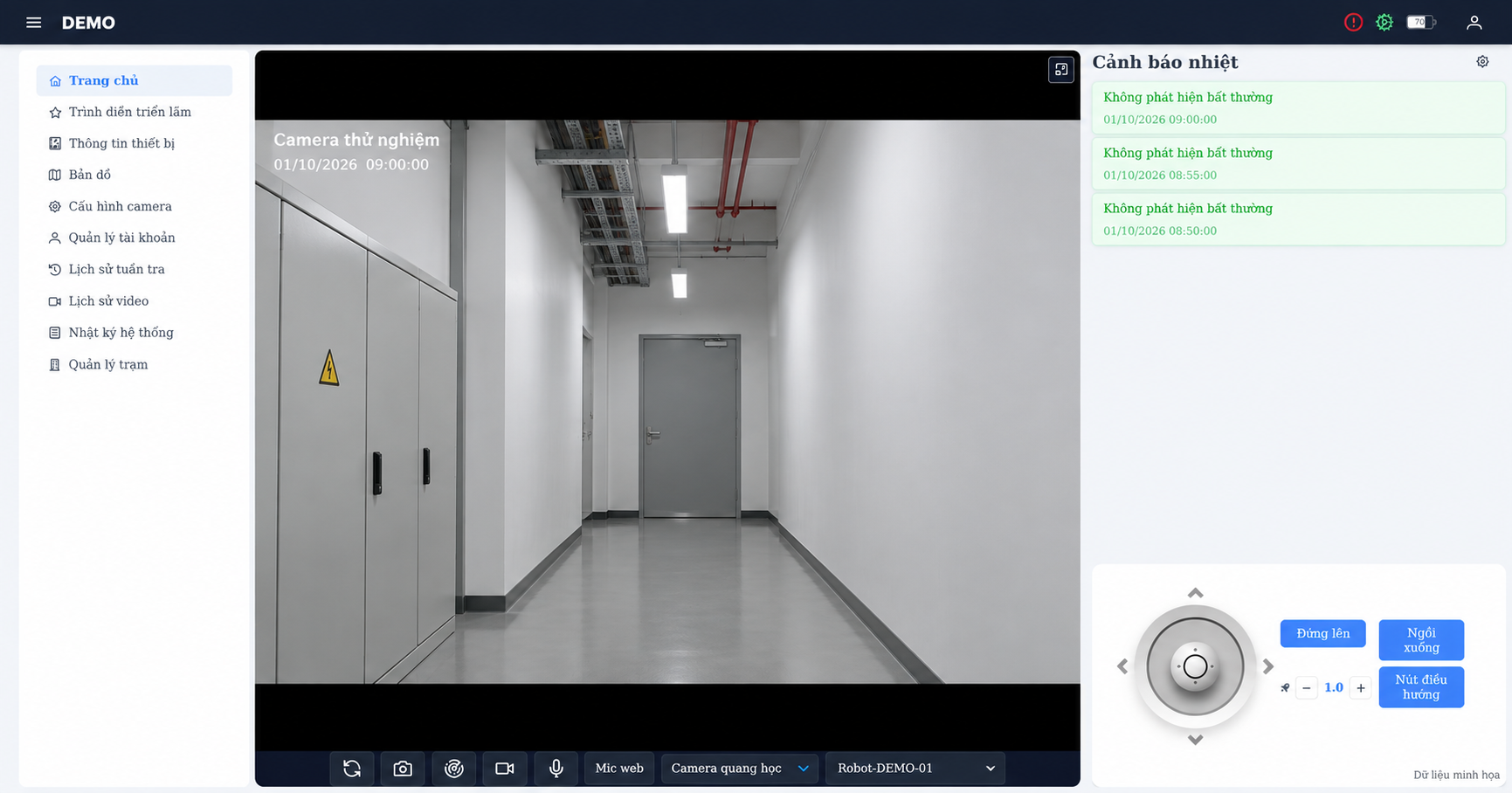
Task: Open Quản lý trạm
Action: pos(135,364)
